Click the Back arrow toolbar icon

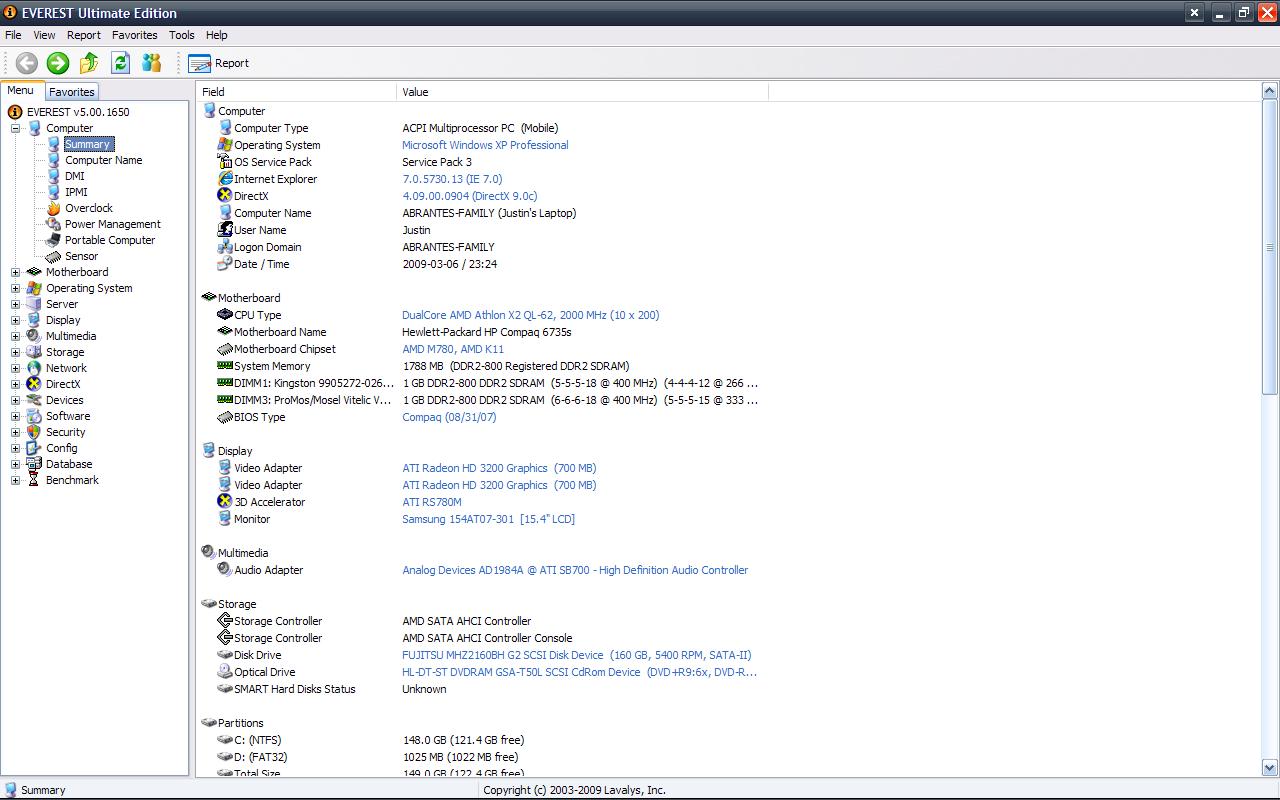click(27, 63)
